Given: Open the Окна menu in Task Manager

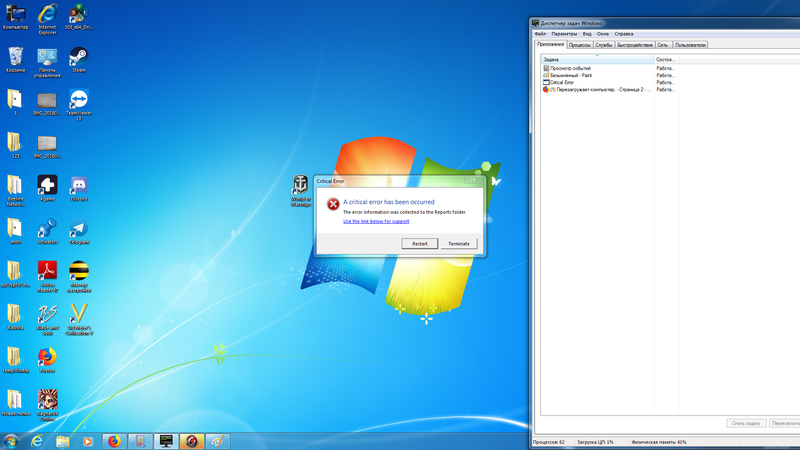Looking at the screenshot, I should click(603, 34).
